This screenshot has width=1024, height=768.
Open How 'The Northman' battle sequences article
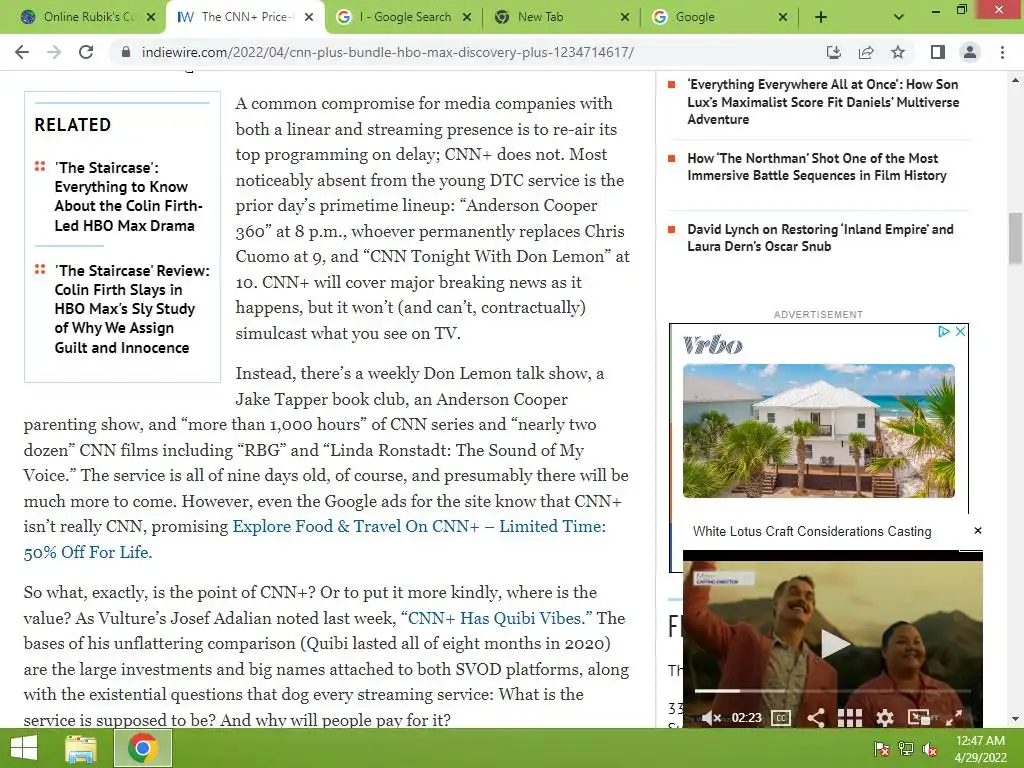(x=816, y=167)
